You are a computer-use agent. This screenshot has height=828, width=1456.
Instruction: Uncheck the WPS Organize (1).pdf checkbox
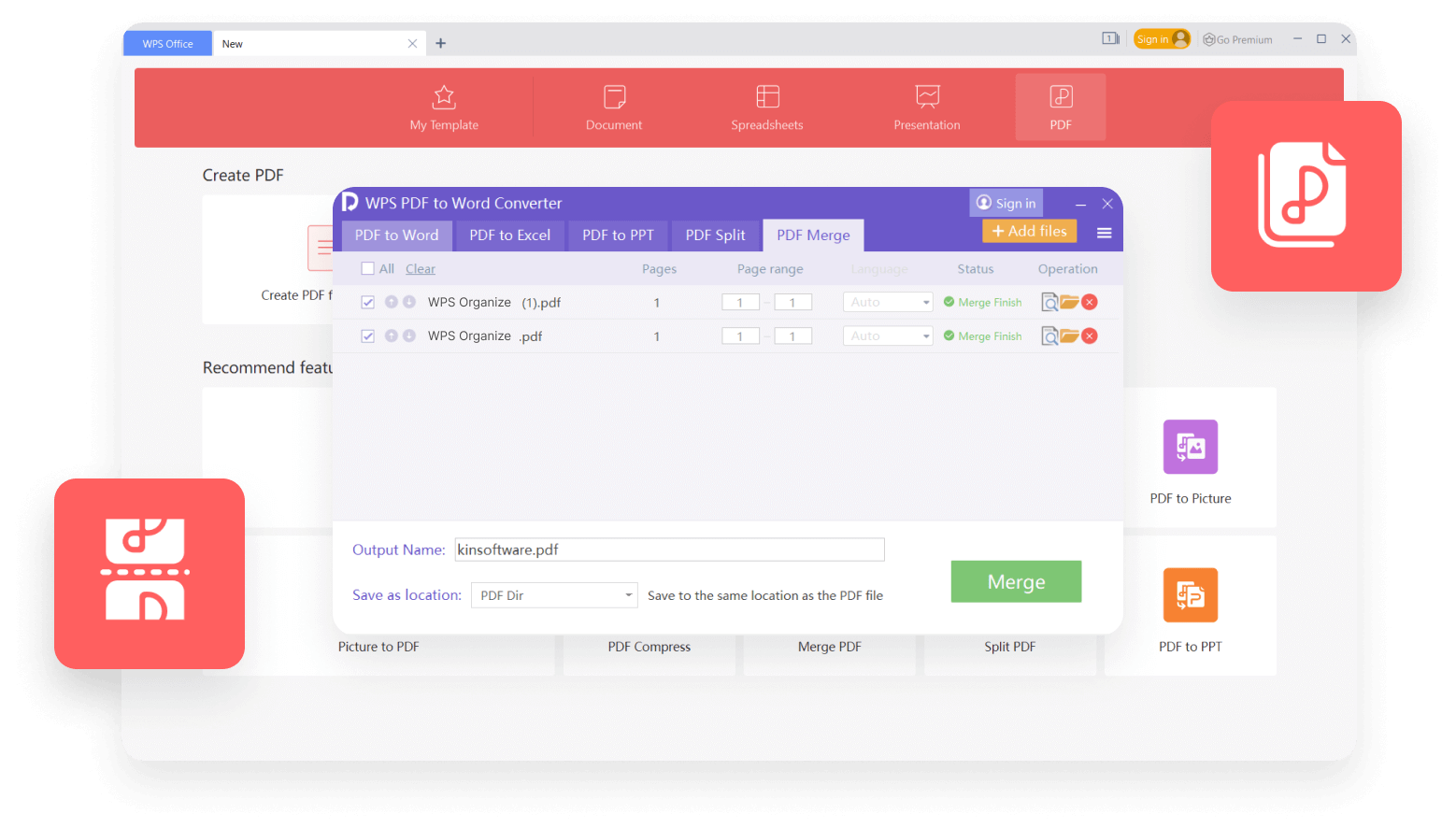pos(368,303)
